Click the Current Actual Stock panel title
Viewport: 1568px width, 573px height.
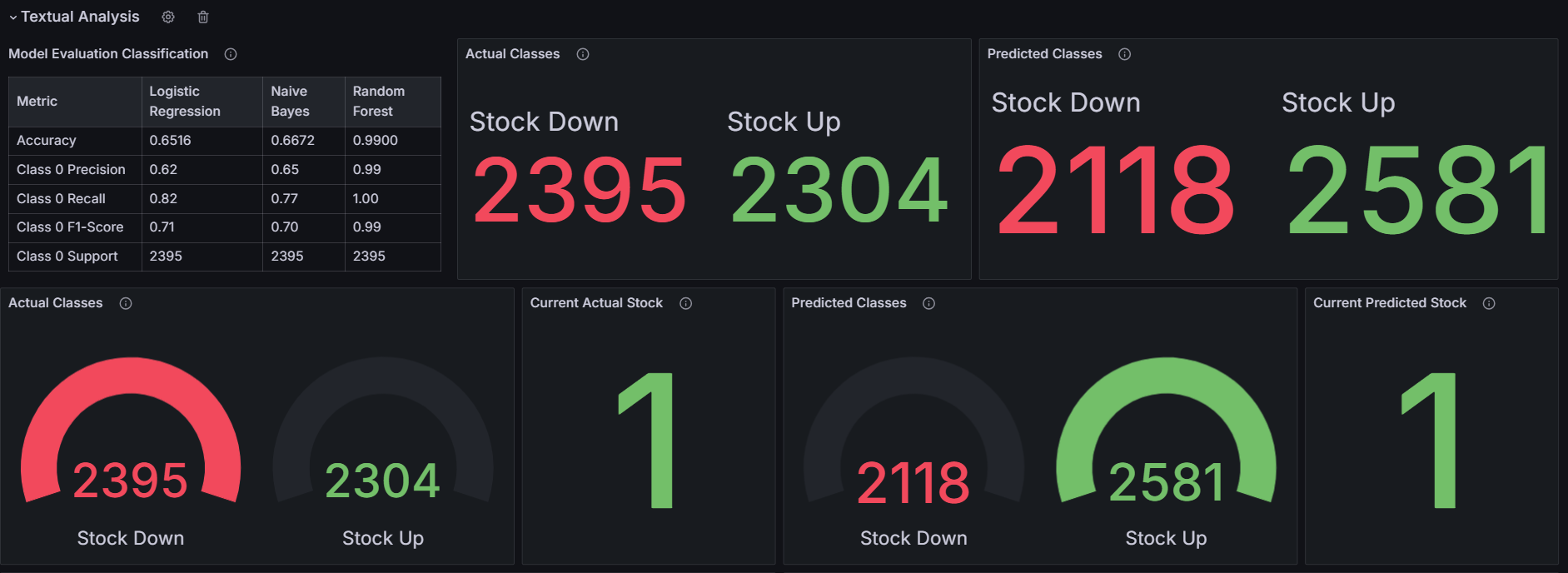pyautogui.click(x=596, y=303)
